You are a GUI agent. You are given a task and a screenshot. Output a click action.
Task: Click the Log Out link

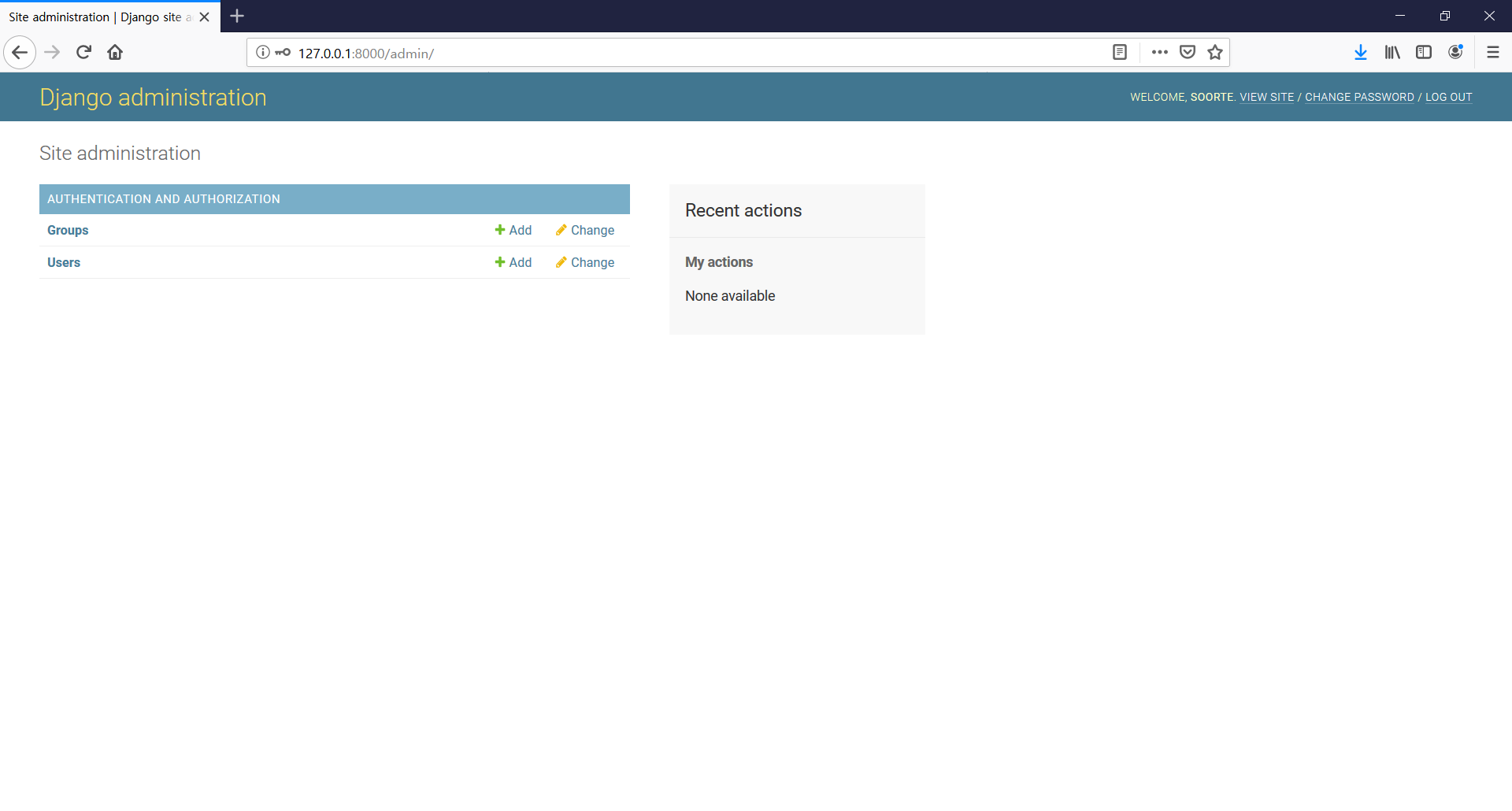pos(1448,97)
